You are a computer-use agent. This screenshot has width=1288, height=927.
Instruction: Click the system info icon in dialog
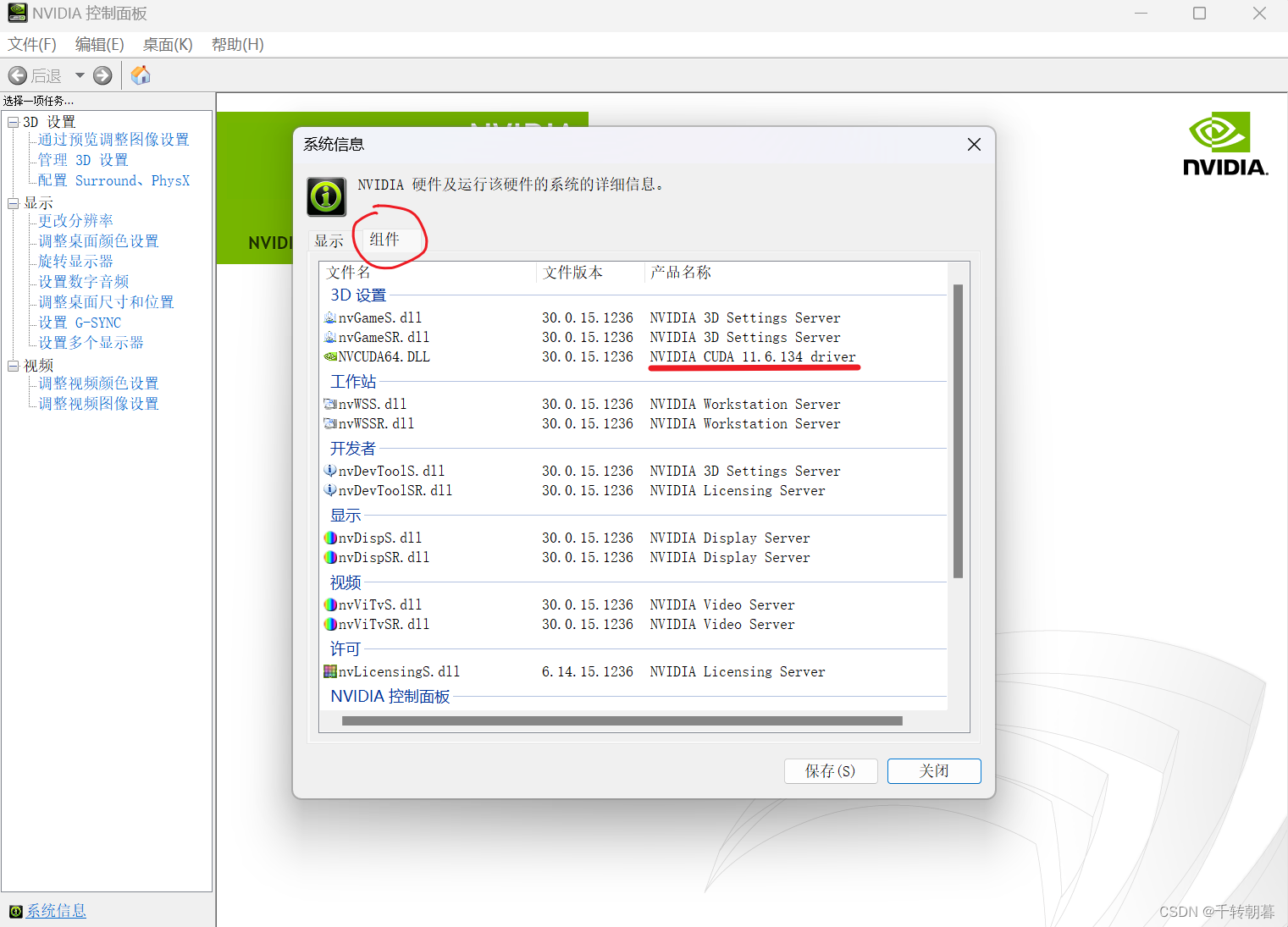click(x=326, y=197)
